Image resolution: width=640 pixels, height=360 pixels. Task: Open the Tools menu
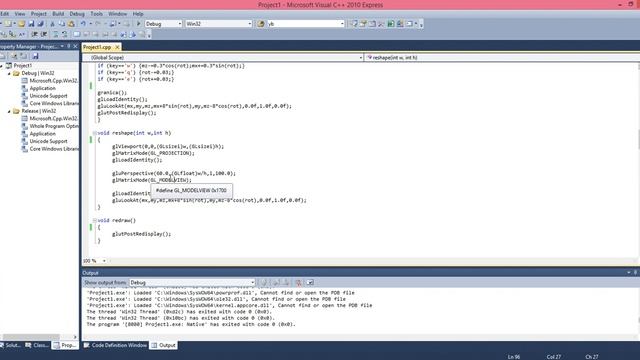pos(96,14)
